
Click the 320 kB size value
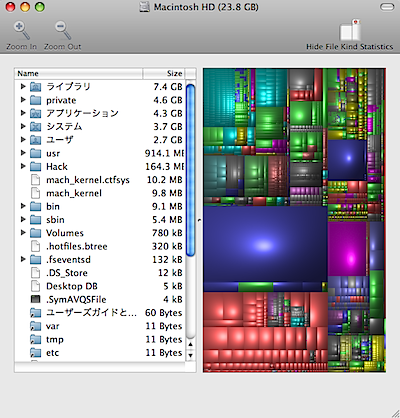167,246
